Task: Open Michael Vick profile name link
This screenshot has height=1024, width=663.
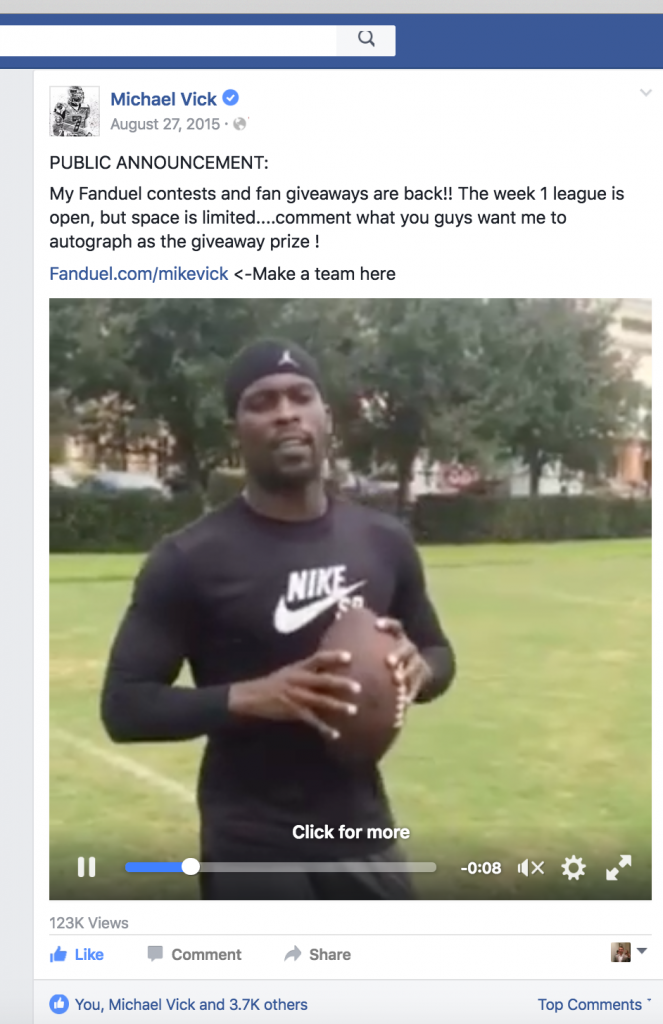Action: click(x=163, y=99)
